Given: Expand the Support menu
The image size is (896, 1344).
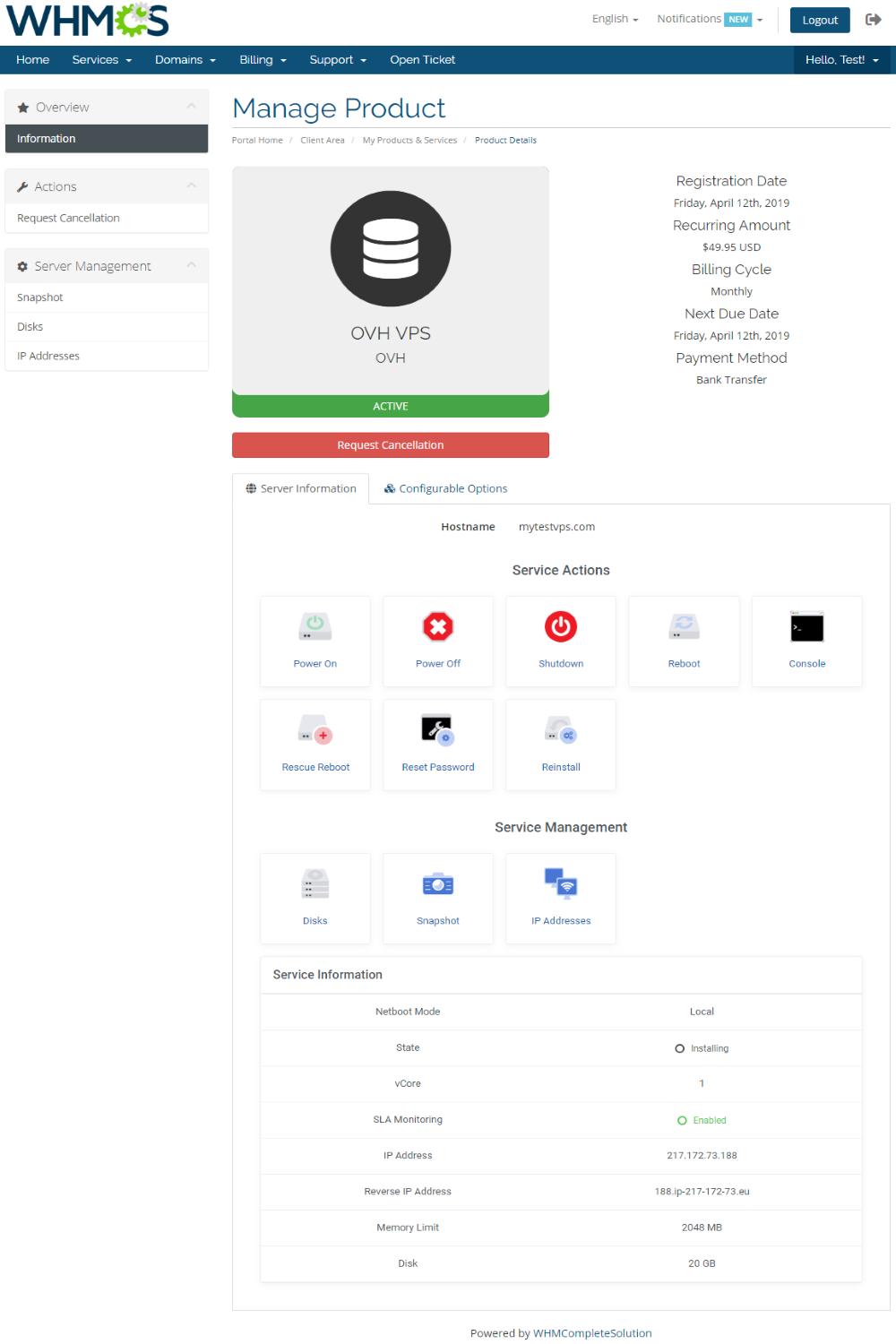Looking at the screenshot, I should tap(338, 60).
